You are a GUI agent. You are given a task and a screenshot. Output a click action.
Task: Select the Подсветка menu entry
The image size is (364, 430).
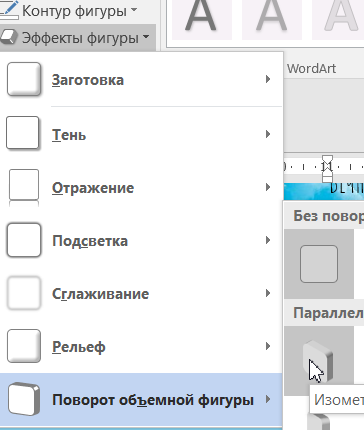pos(141,240)
